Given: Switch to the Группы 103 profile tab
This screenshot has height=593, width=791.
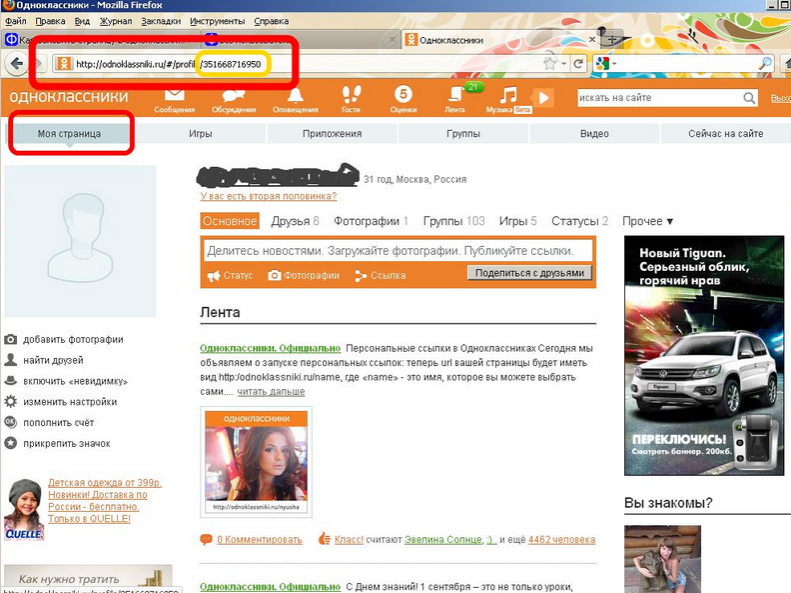Looking at the screenshot, I should point(454,221).
